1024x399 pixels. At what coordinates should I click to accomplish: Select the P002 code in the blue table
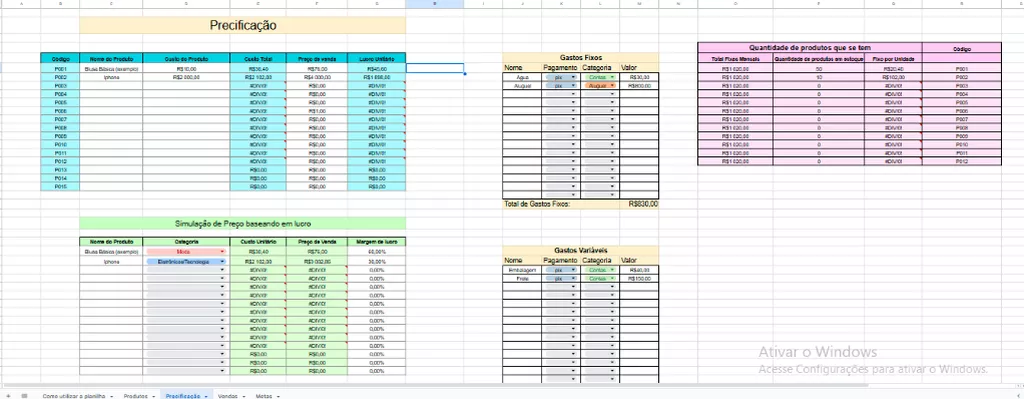(x=60, y=77)
